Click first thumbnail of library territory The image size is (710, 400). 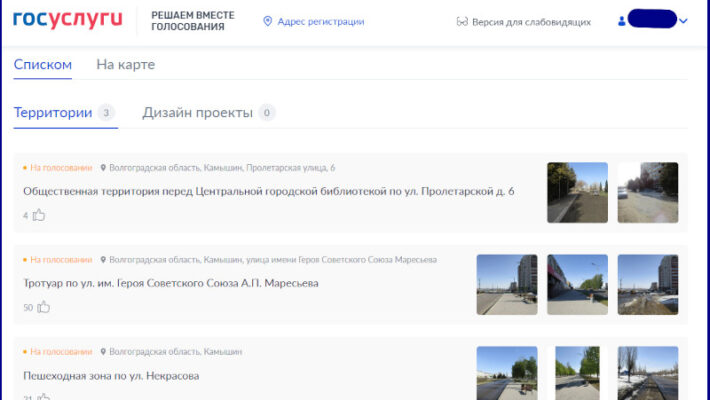[577, 192]
